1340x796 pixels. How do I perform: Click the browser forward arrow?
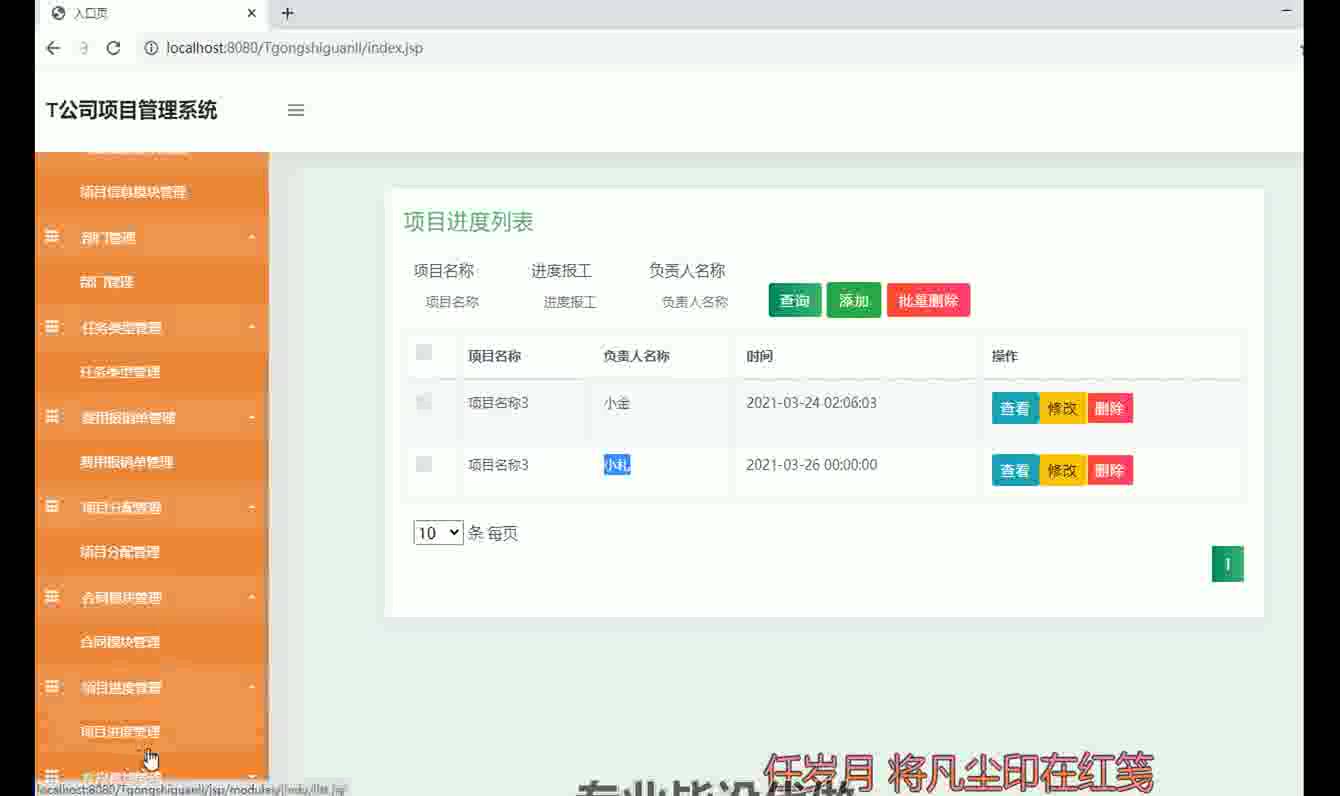(83, 48)
